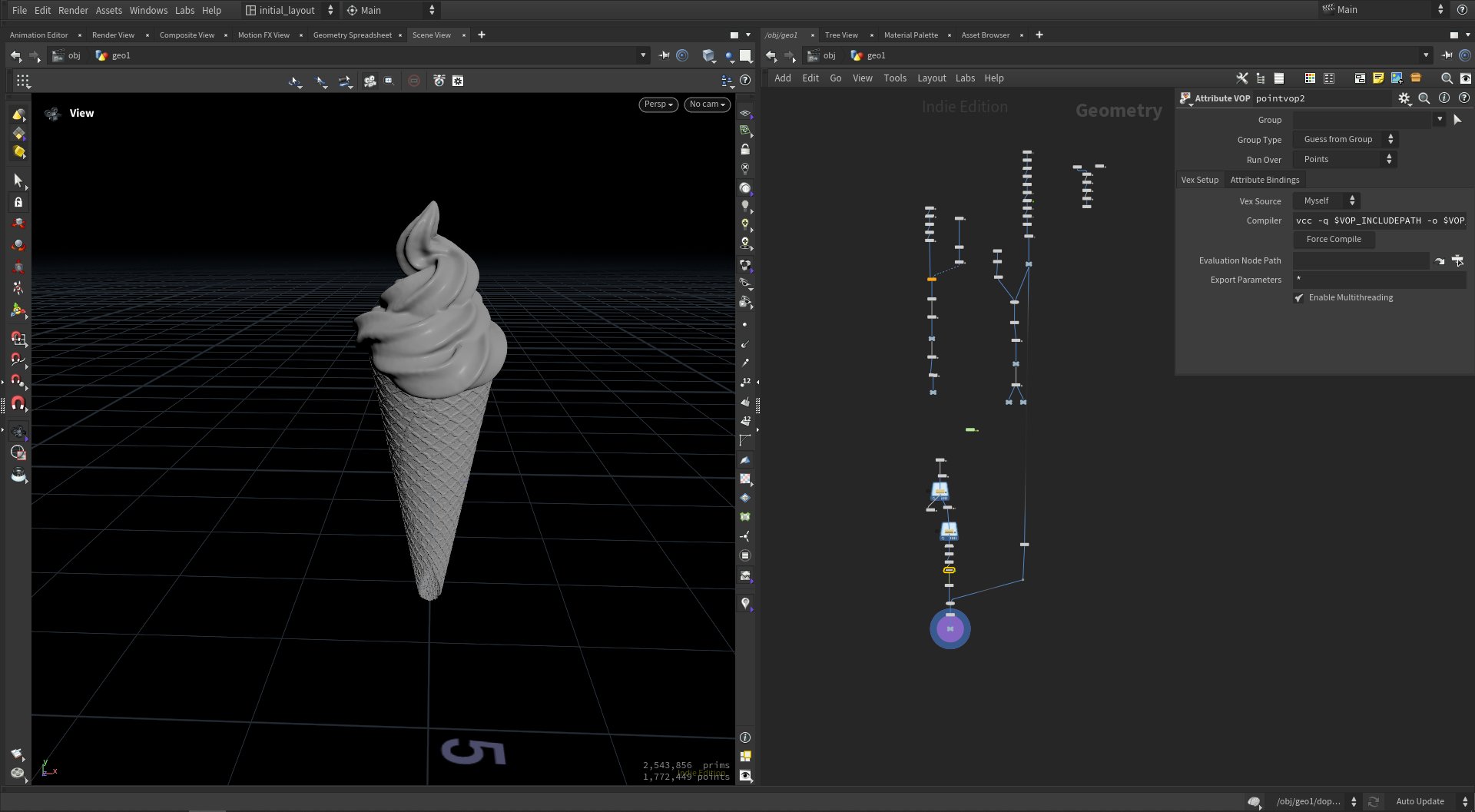
Task: Open the No cam camera dropdown
Action: [x=707, y=104]
